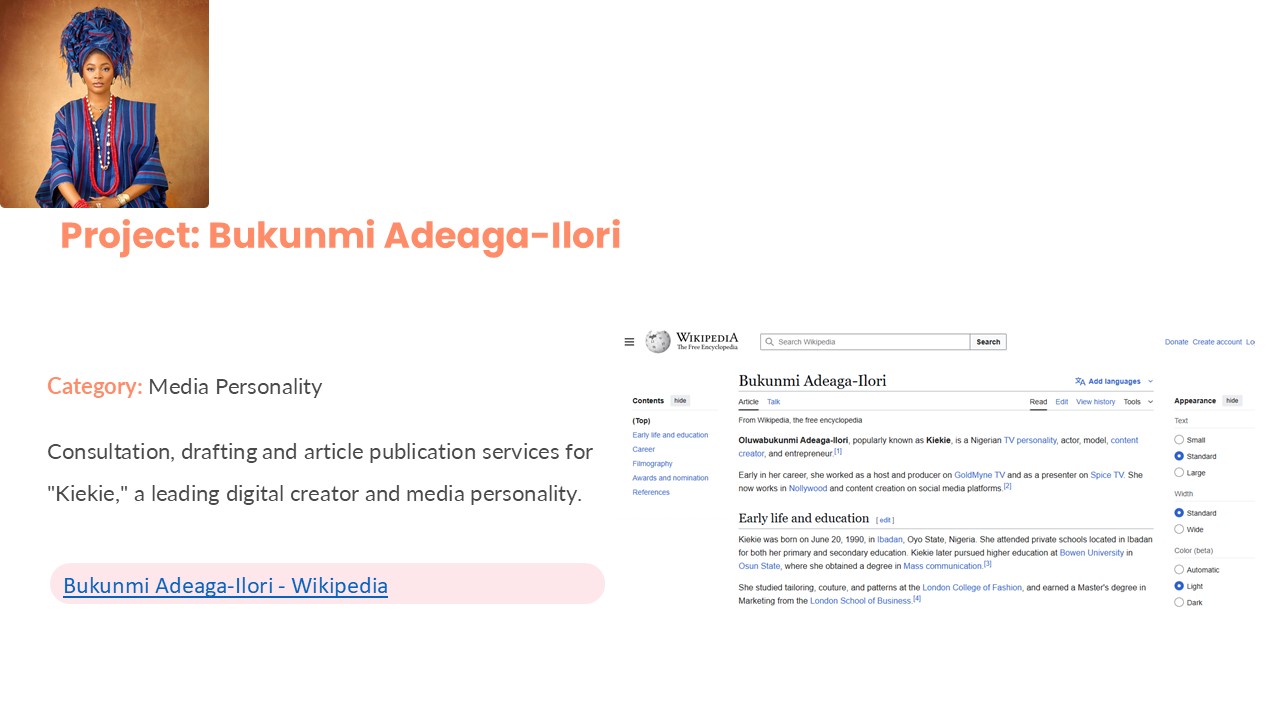Image resolution: width=1280 pixels, height=720 pixels.
Task: Enable the Dark color mode
Action: [1179, 602]
